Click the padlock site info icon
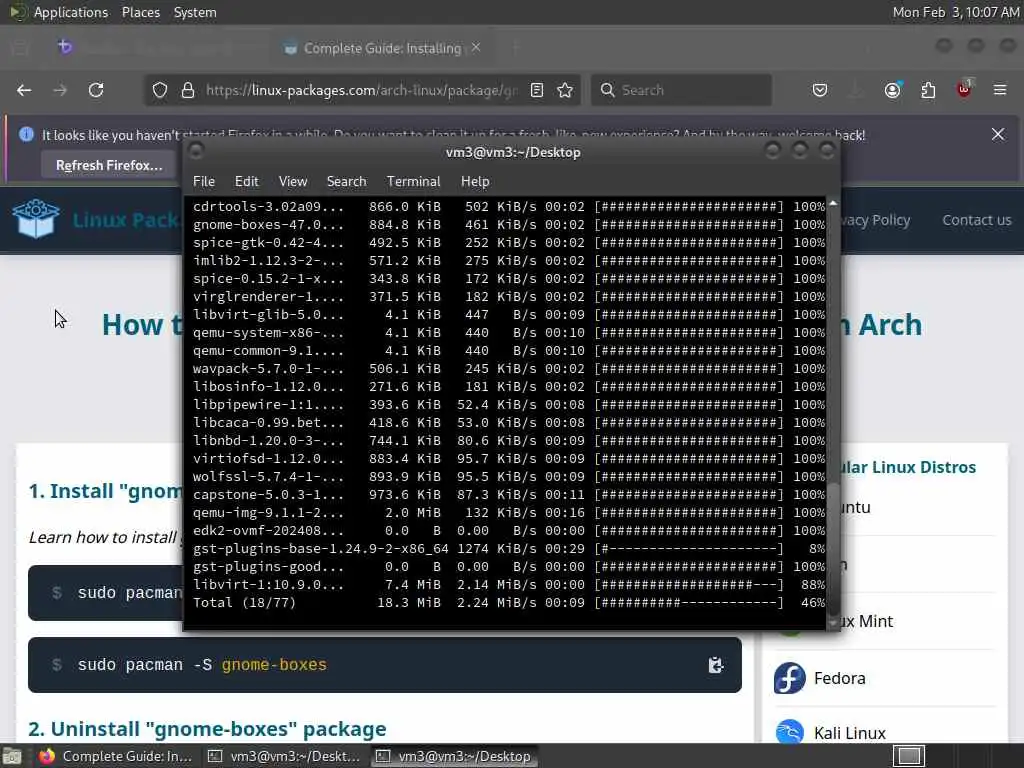The image size is (1024, 768). point(188,90)
